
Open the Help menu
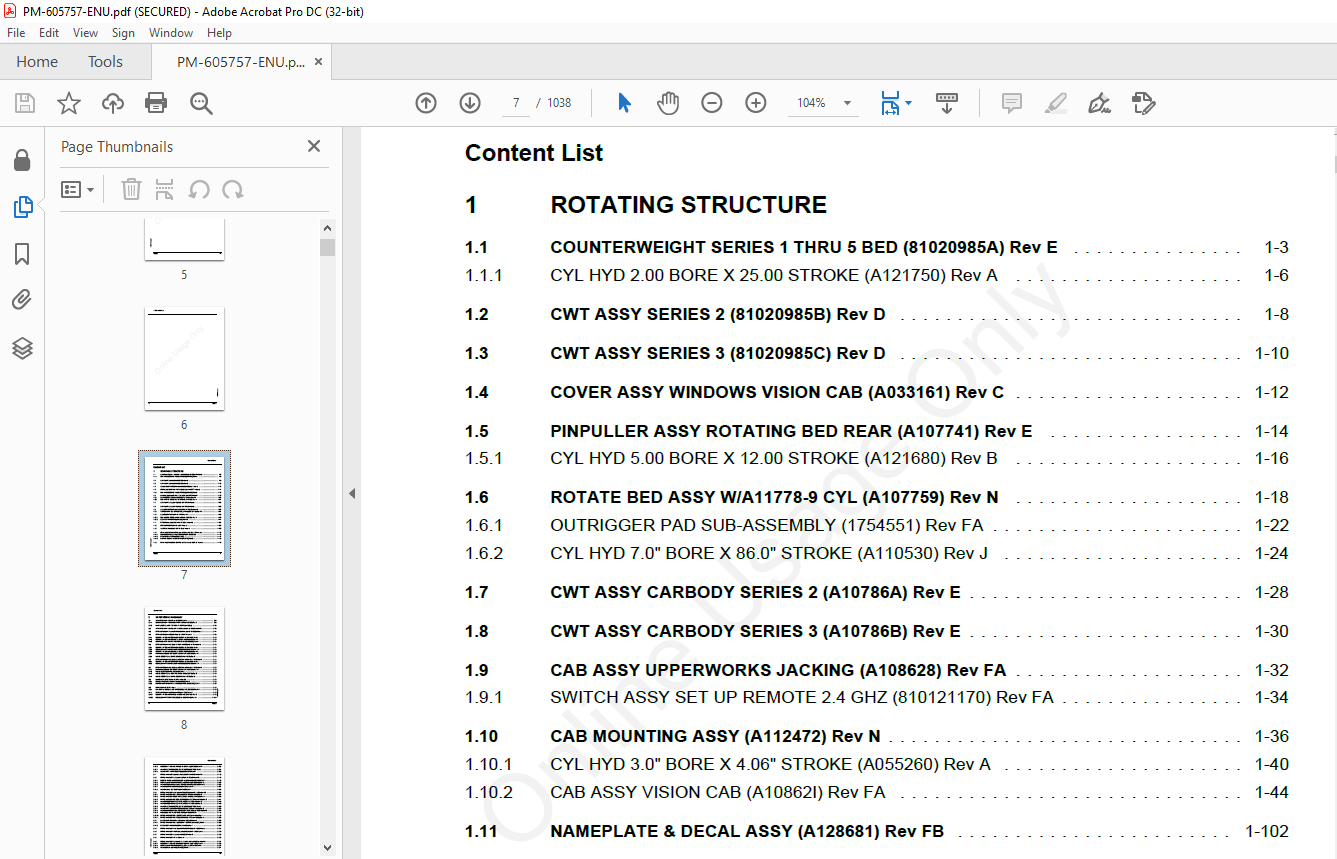point(219,33)
